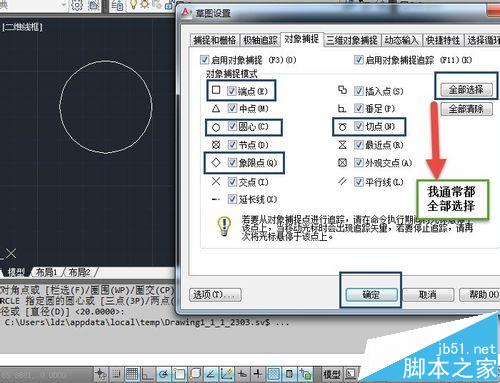The image size is (500, 383).
Task: Switch to 模型 layout tab below canvas
Action: (x=16, y=273)
